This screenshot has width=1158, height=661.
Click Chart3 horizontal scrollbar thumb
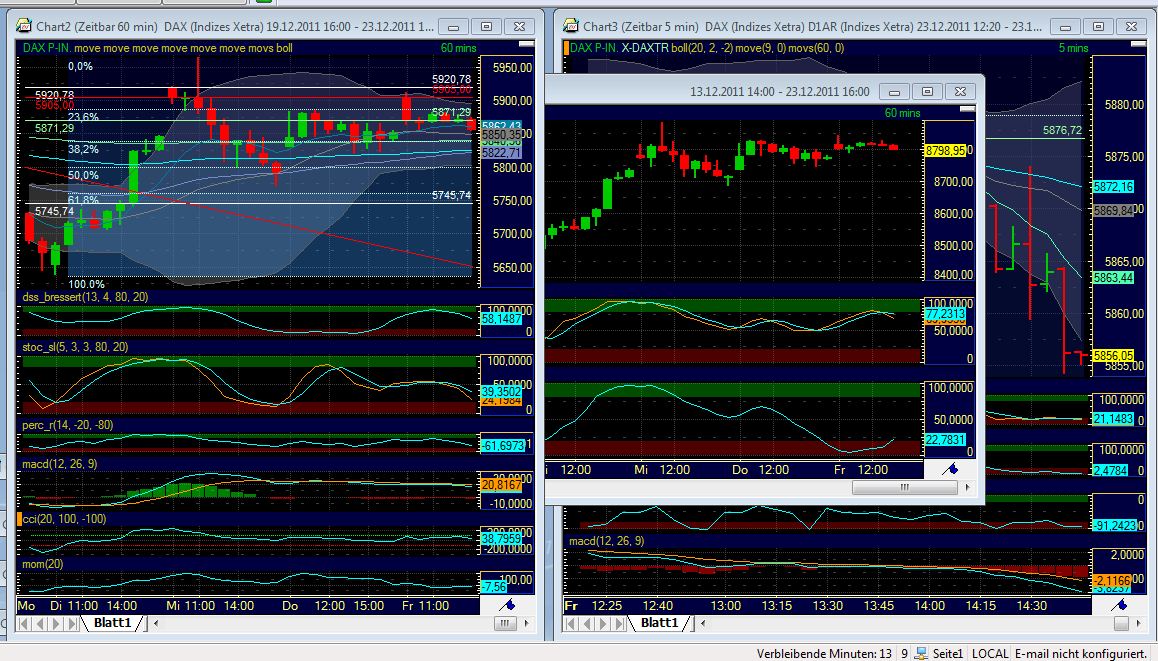[1121, 624]
